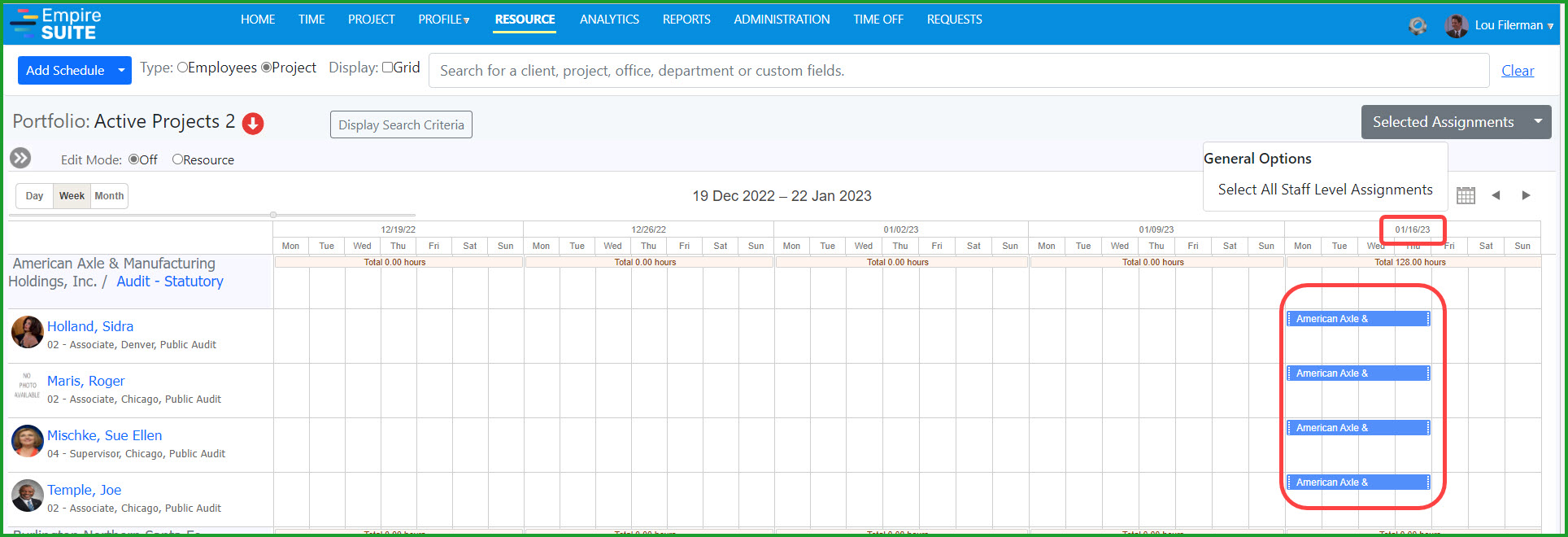Open the Temple, Joe employee link
1568x537 pixels.
click(85, 490)
